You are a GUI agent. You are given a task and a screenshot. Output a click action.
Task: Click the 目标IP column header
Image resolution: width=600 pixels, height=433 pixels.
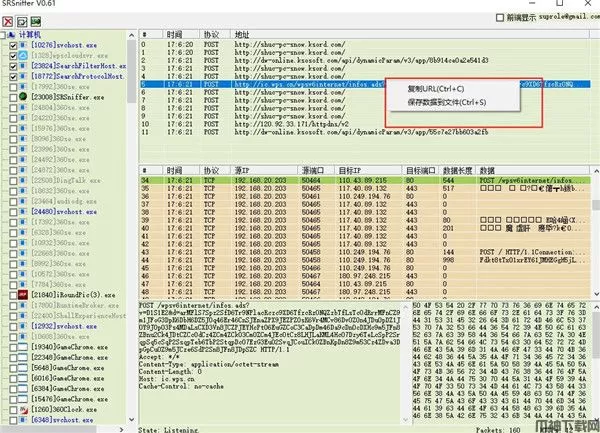(349, 169)
